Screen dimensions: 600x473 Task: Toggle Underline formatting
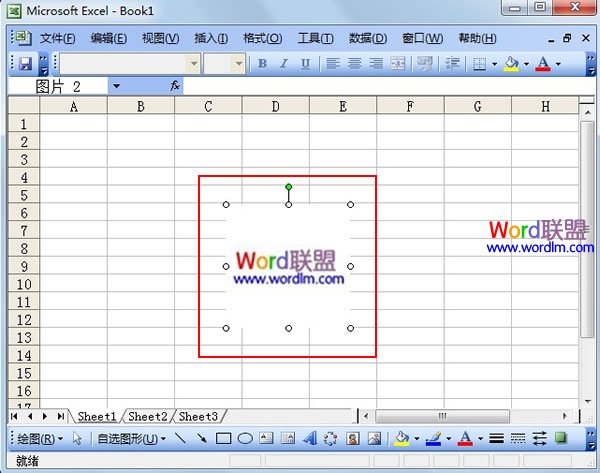(305, 64)
